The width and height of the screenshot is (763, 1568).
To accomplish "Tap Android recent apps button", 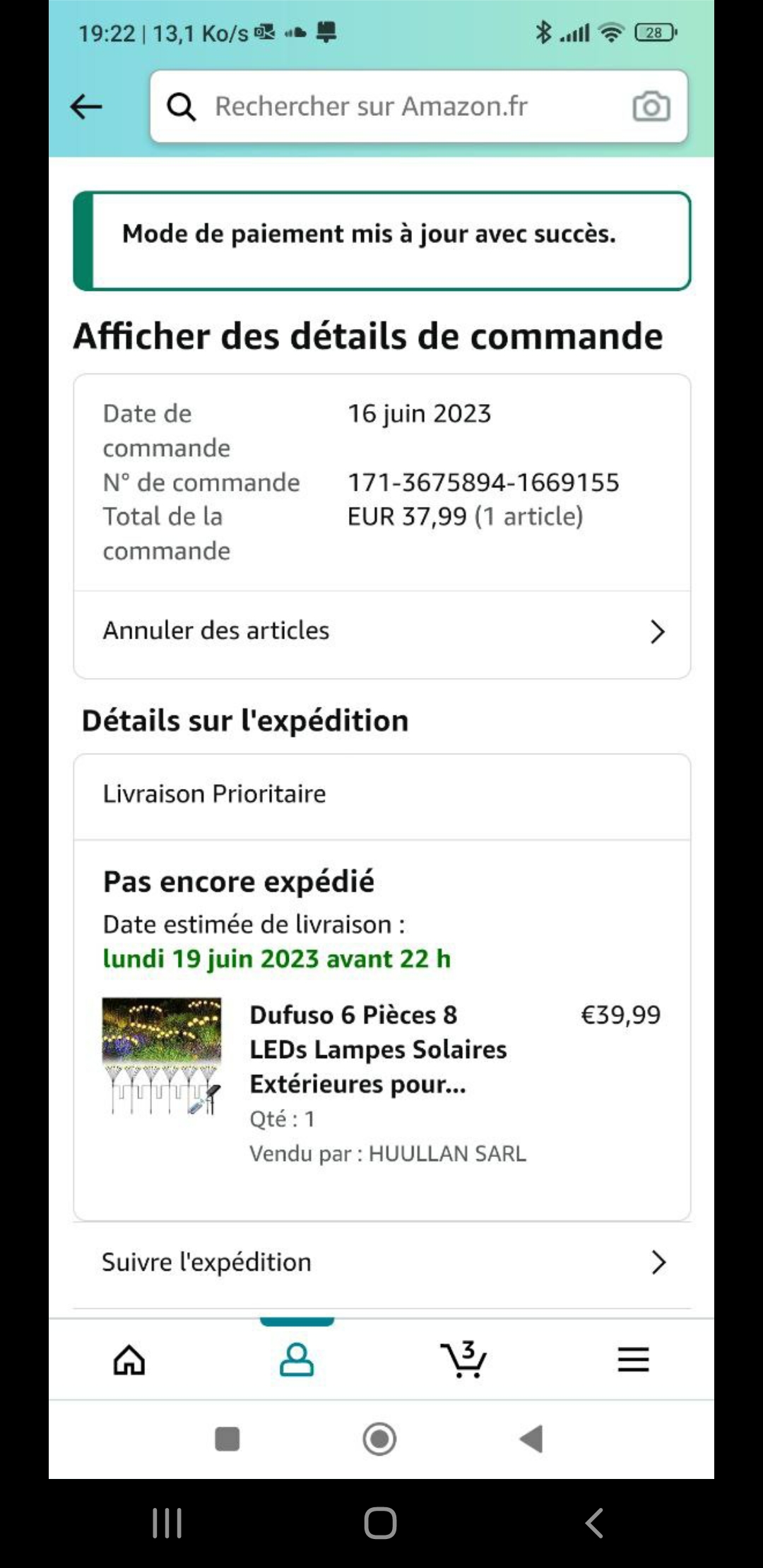I will 167,1523.
